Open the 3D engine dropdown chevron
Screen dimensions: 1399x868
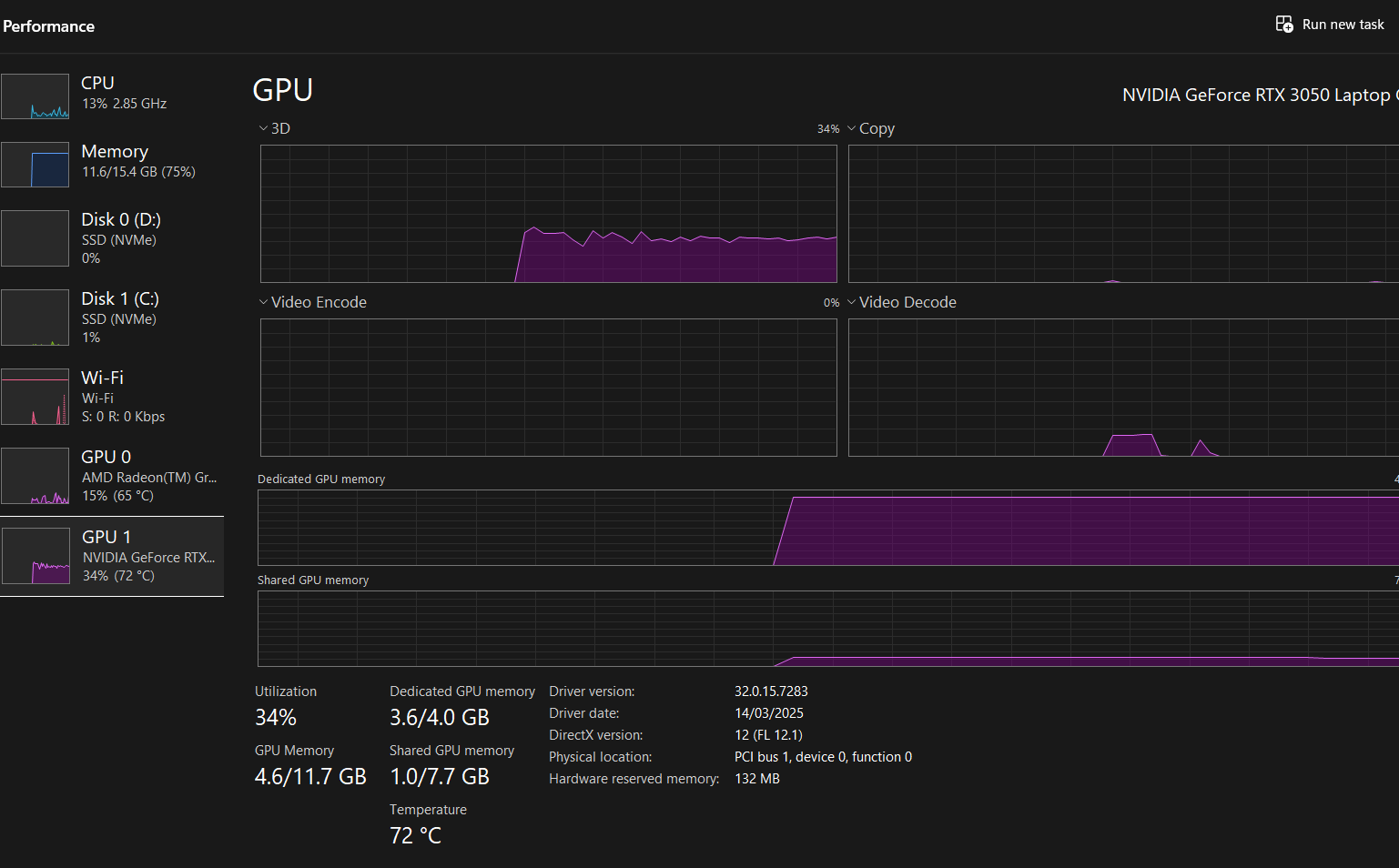(x=263, y=128)
